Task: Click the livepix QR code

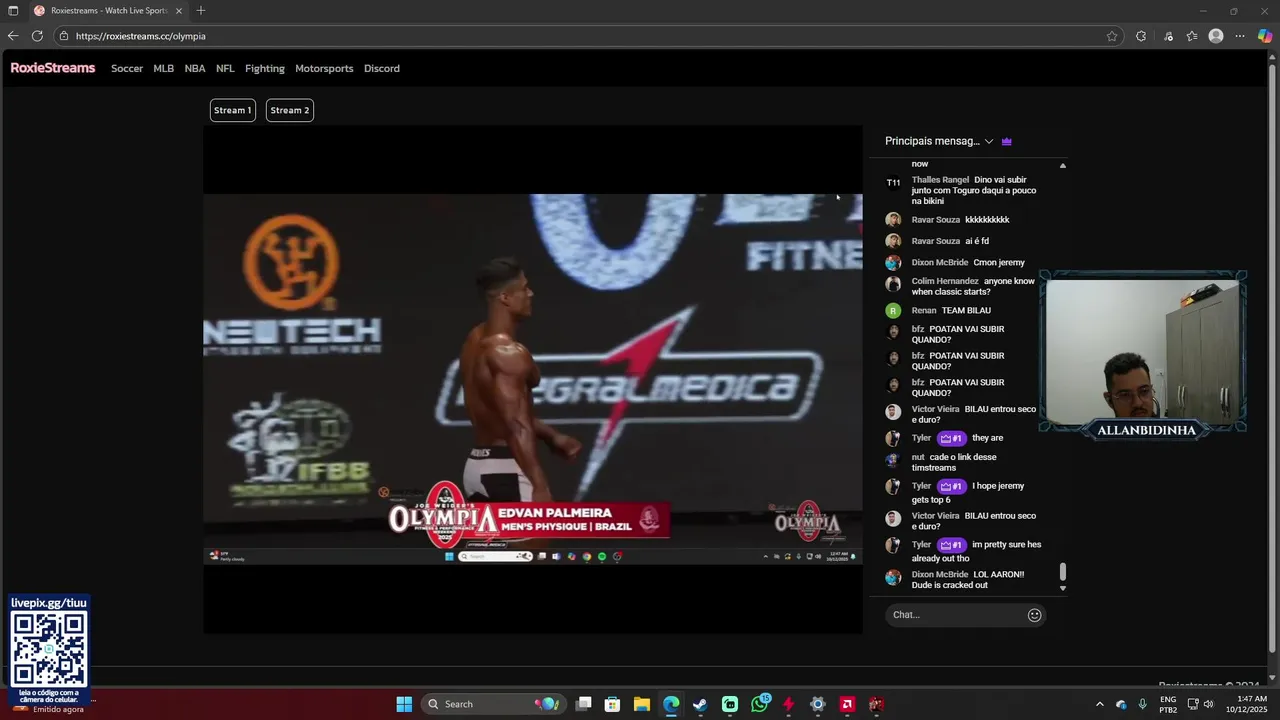Action: coord(49,648)
